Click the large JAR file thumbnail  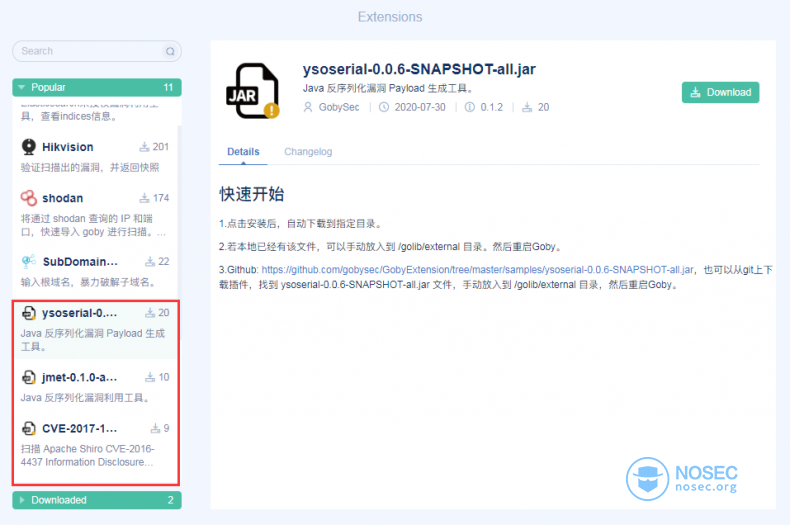pyautogui.click(x=252, y=91)
